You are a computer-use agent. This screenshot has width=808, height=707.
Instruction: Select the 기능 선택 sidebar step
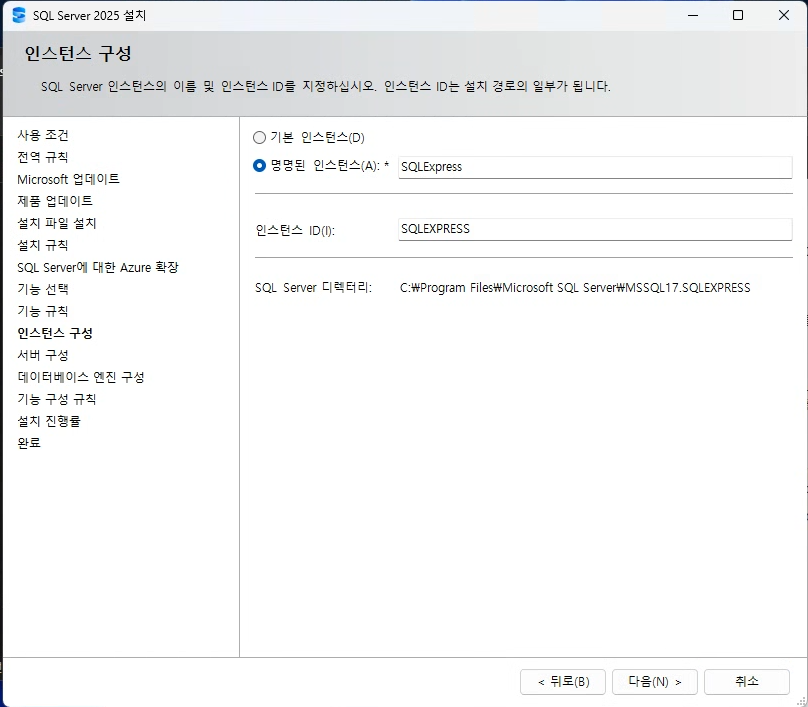point(43,289)
